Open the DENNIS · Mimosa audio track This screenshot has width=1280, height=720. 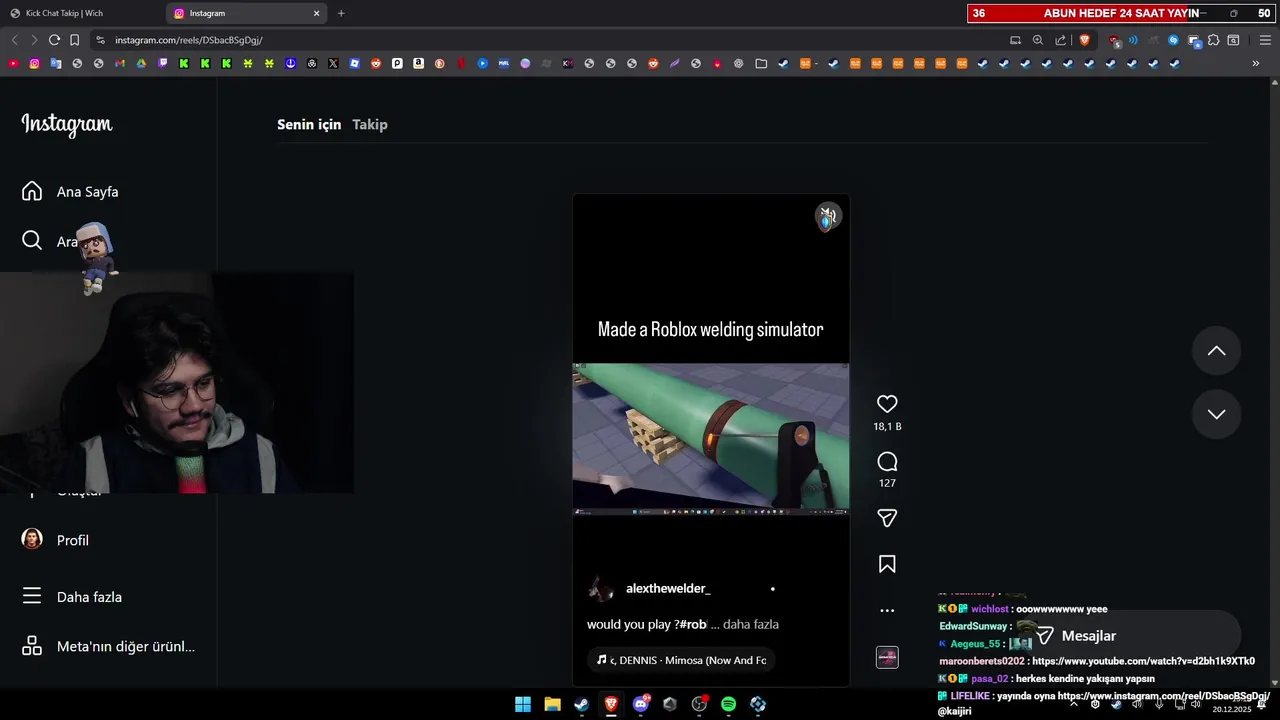[x=682, y=660]
